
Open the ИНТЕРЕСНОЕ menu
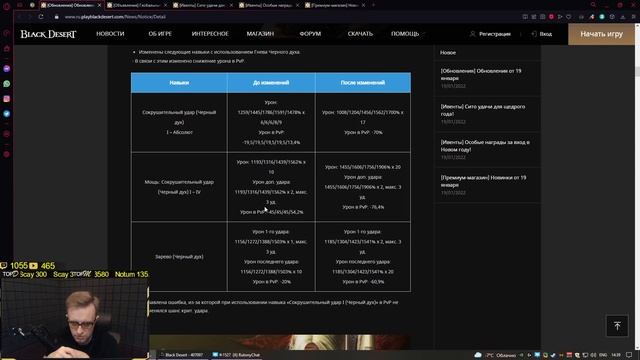[210, 34]
